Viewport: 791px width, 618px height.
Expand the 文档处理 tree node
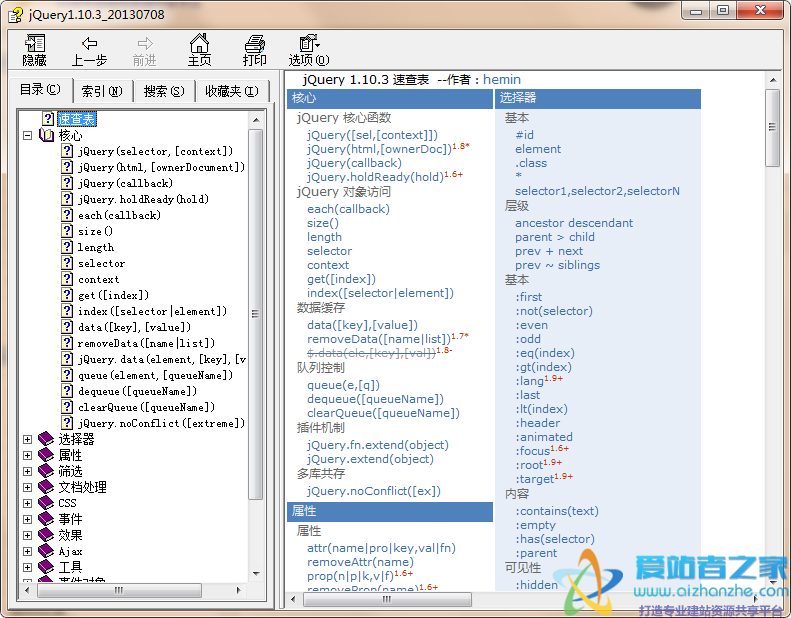[28, 487]
